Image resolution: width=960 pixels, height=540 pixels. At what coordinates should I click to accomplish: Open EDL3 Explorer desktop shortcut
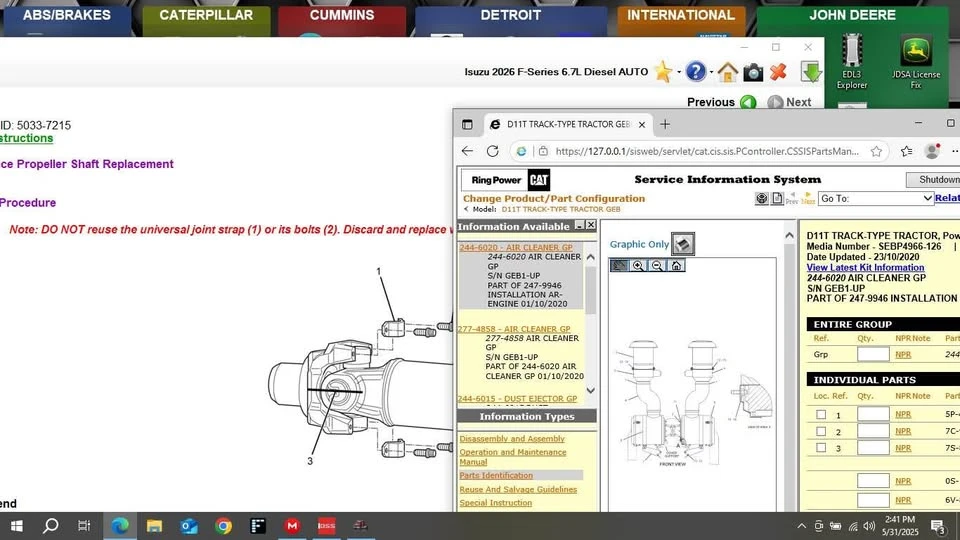852,61
